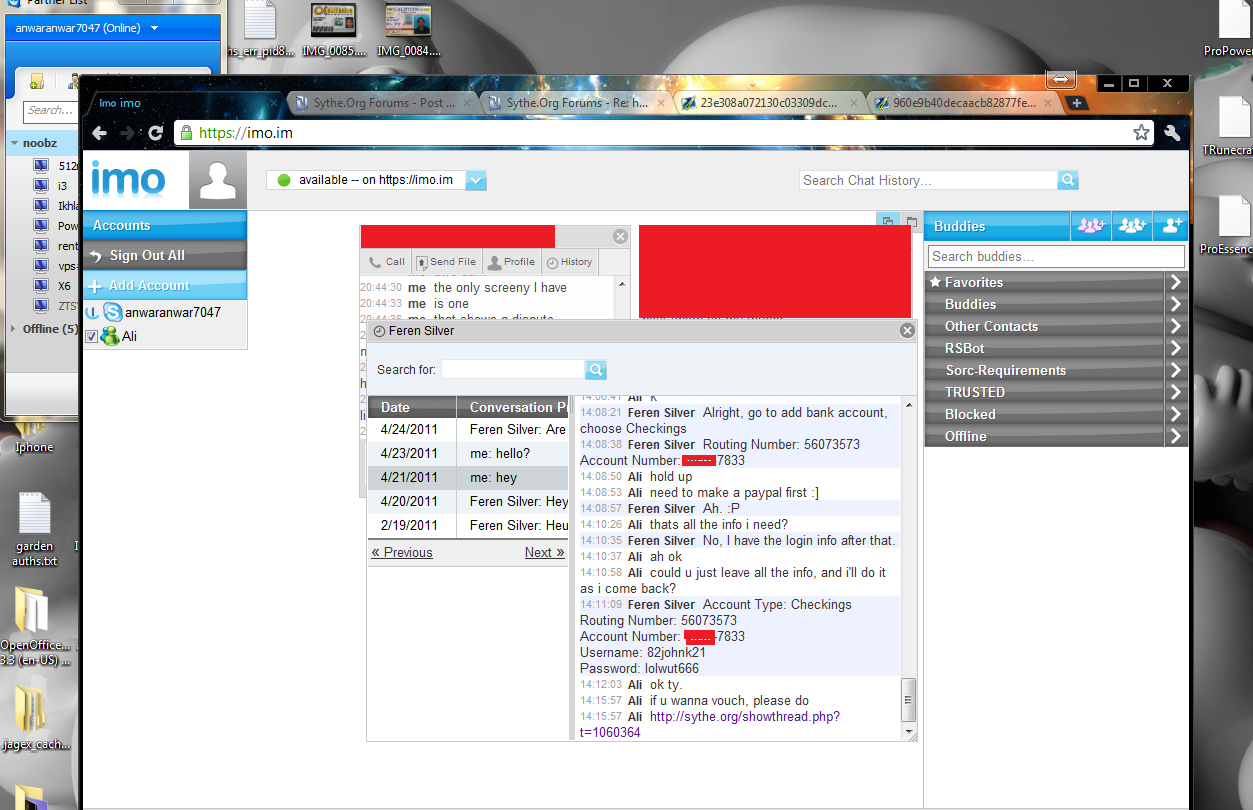This screenshot has height=810, width=1253.
Task: Click the Accounts header button
Action: click(165, 226)
